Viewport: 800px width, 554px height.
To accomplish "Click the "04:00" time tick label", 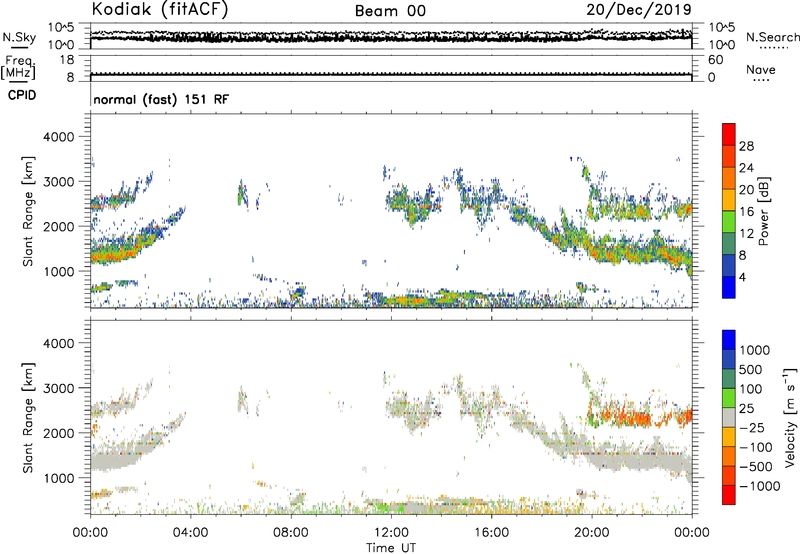I will pos(190,533).
